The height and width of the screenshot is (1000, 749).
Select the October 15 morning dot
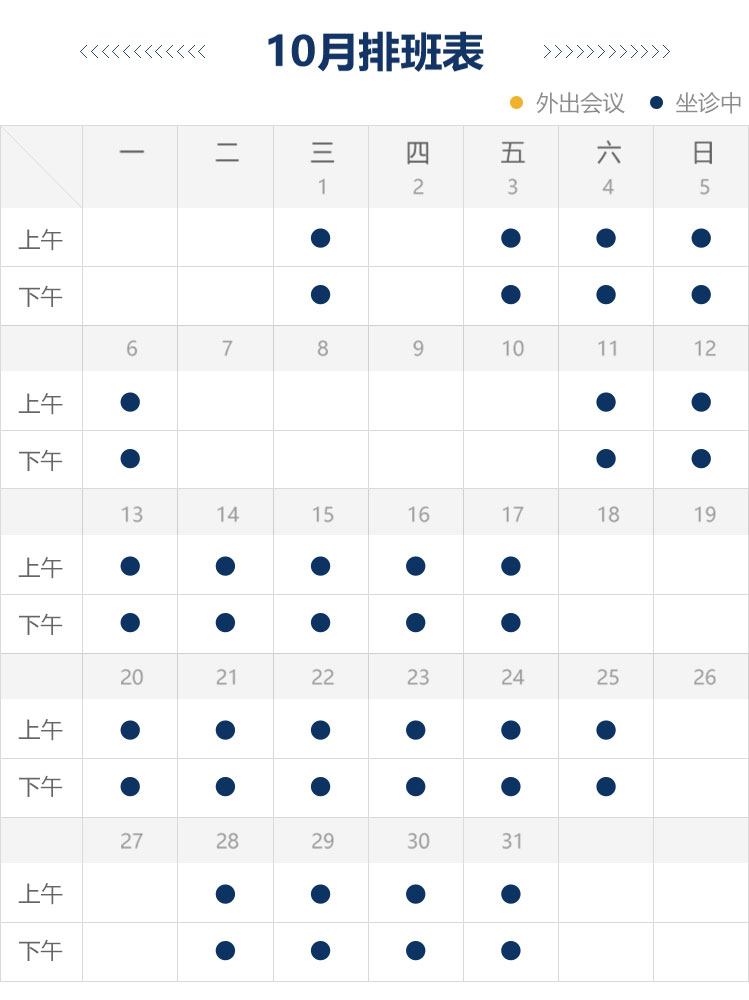pyautogui.click(x=320, y=566)
